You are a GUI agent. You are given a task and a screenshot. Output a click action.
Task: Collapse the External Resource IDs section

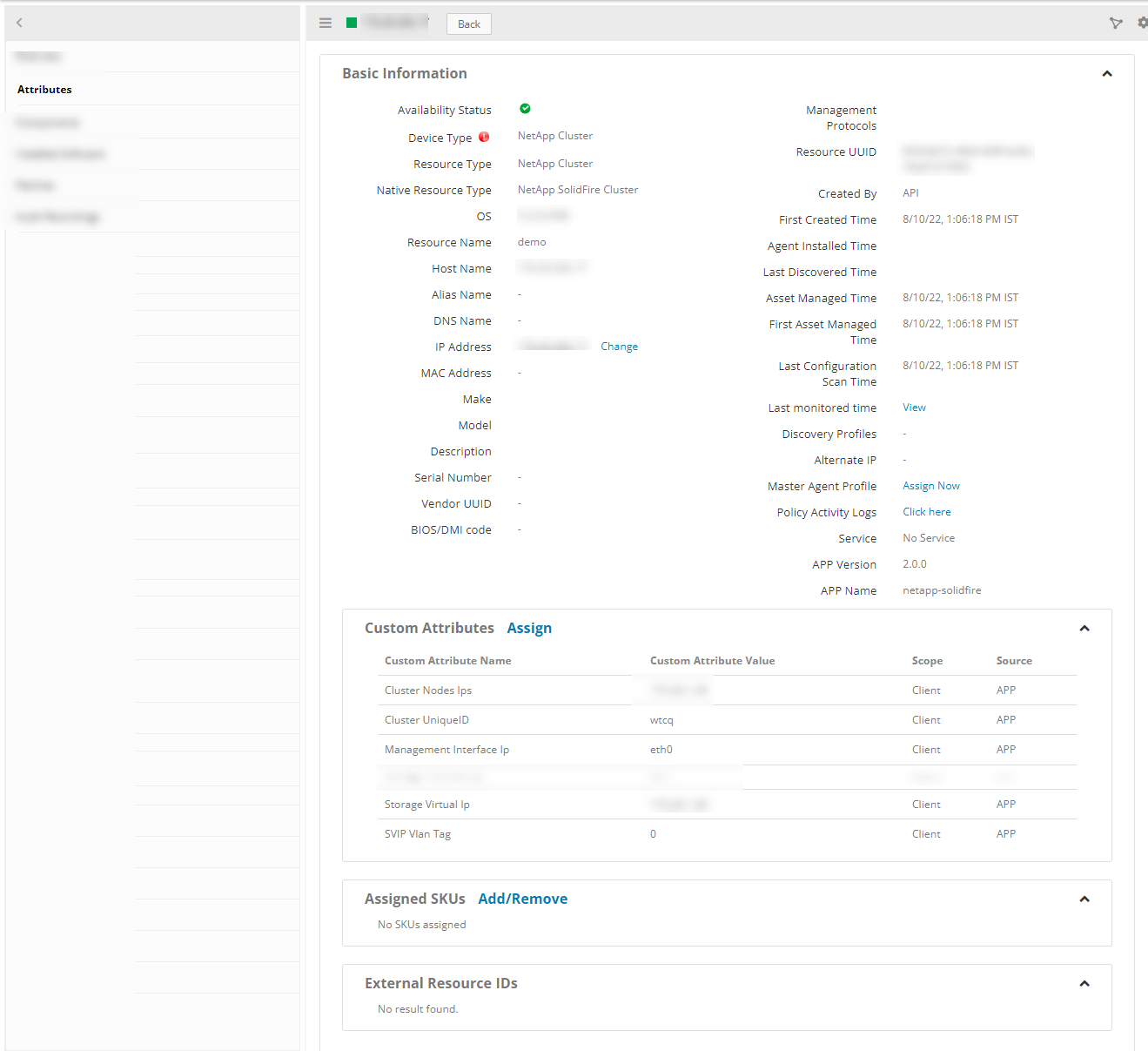[x=1084, y=983]
